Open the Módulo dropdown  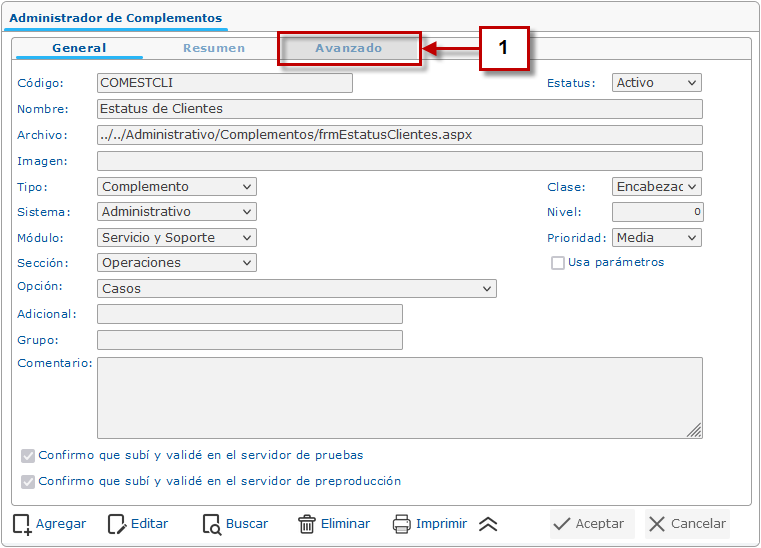point(177,238)
